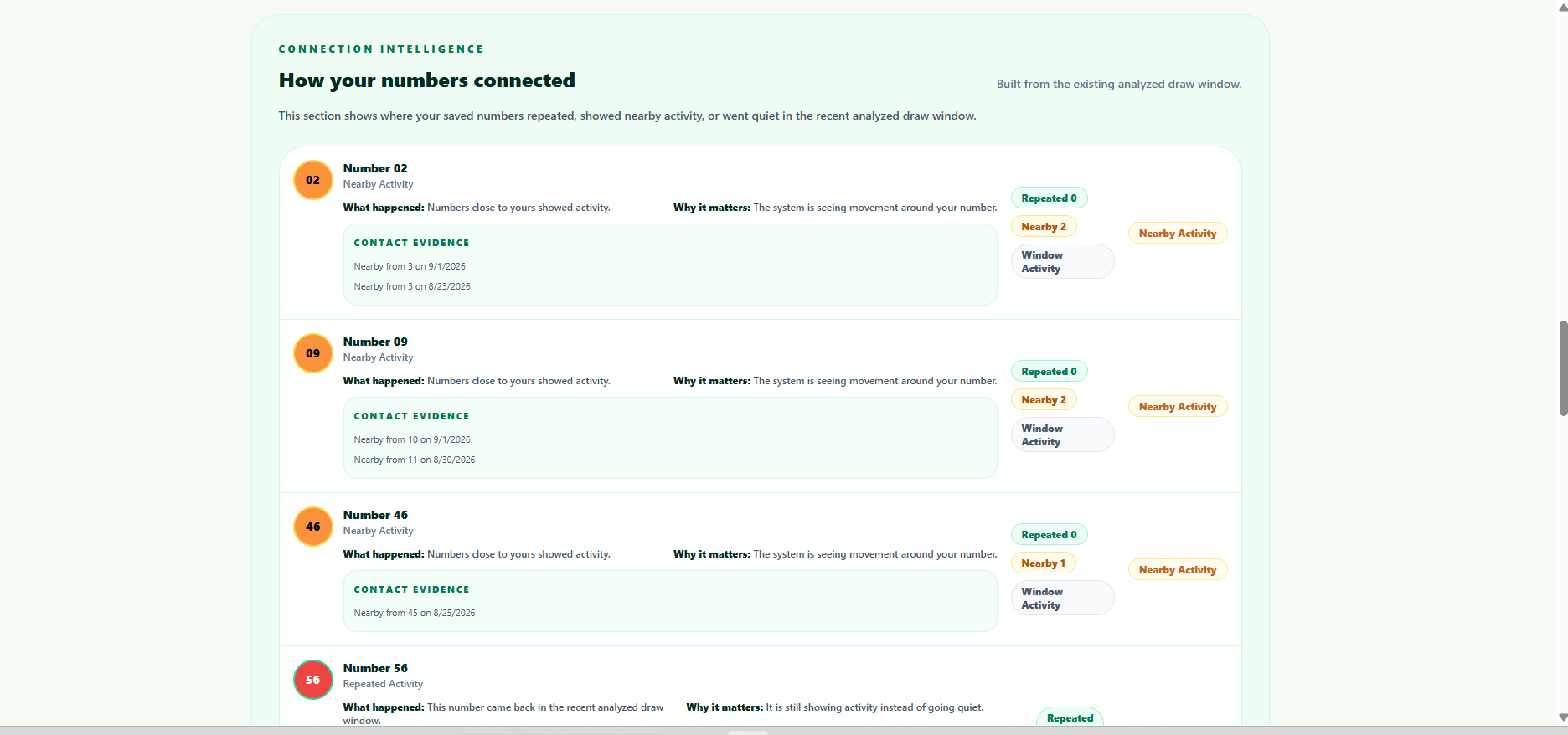This screenshot has width=1568, height=735.
Task: Click the Repeated badge in Number 56 row
Action: (1070, 717)
